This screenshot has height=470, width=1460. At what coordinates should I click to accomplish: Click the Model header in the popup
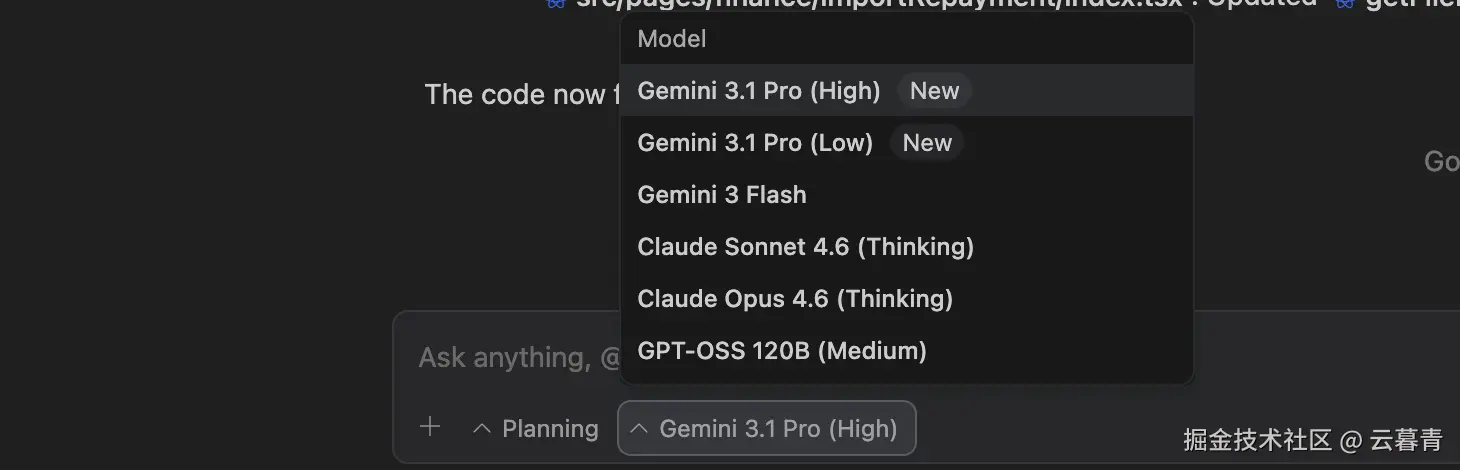(x=672, y=39)
